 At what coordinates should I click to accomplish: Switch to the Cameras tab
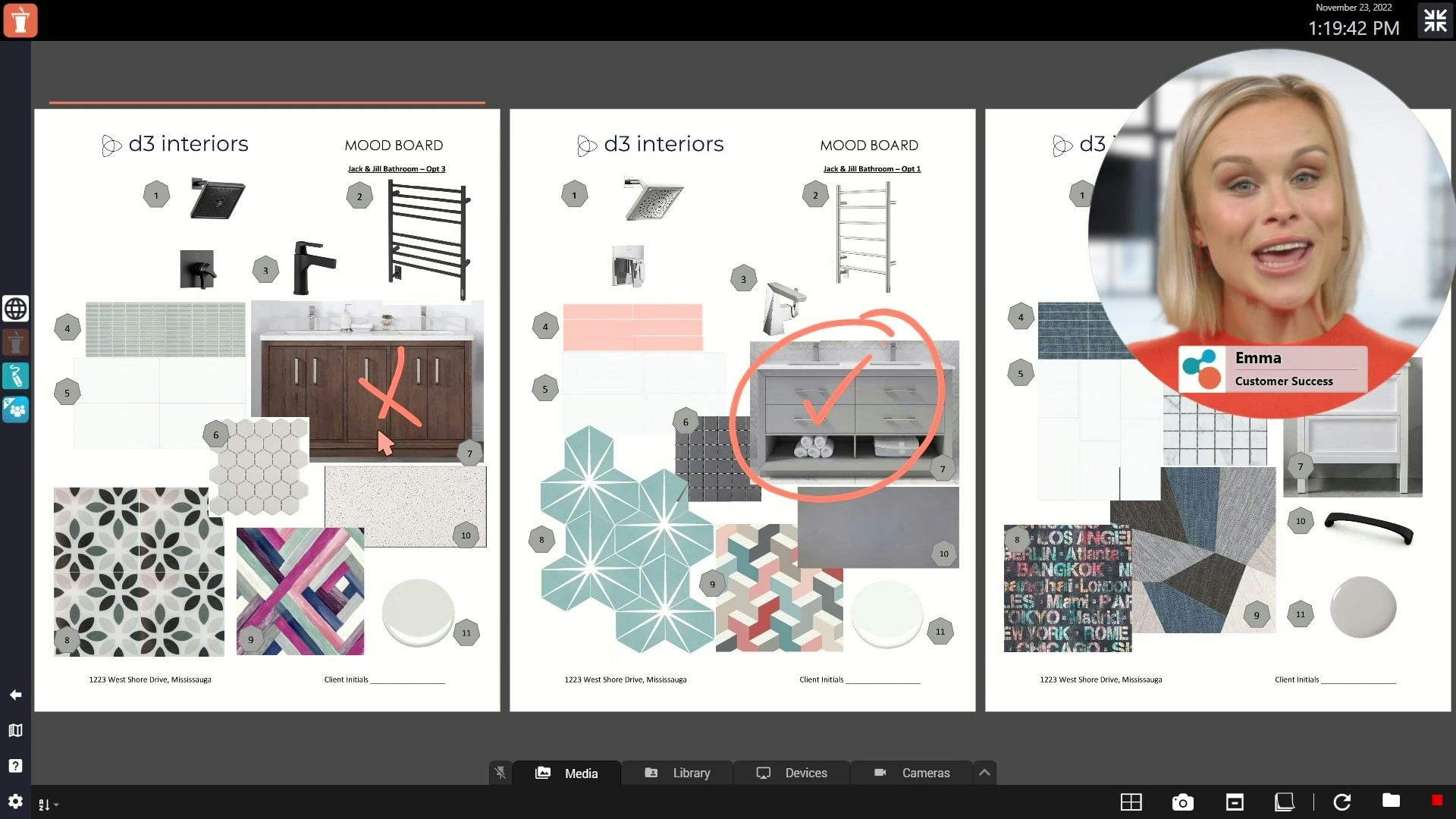[x=912, y=773]
